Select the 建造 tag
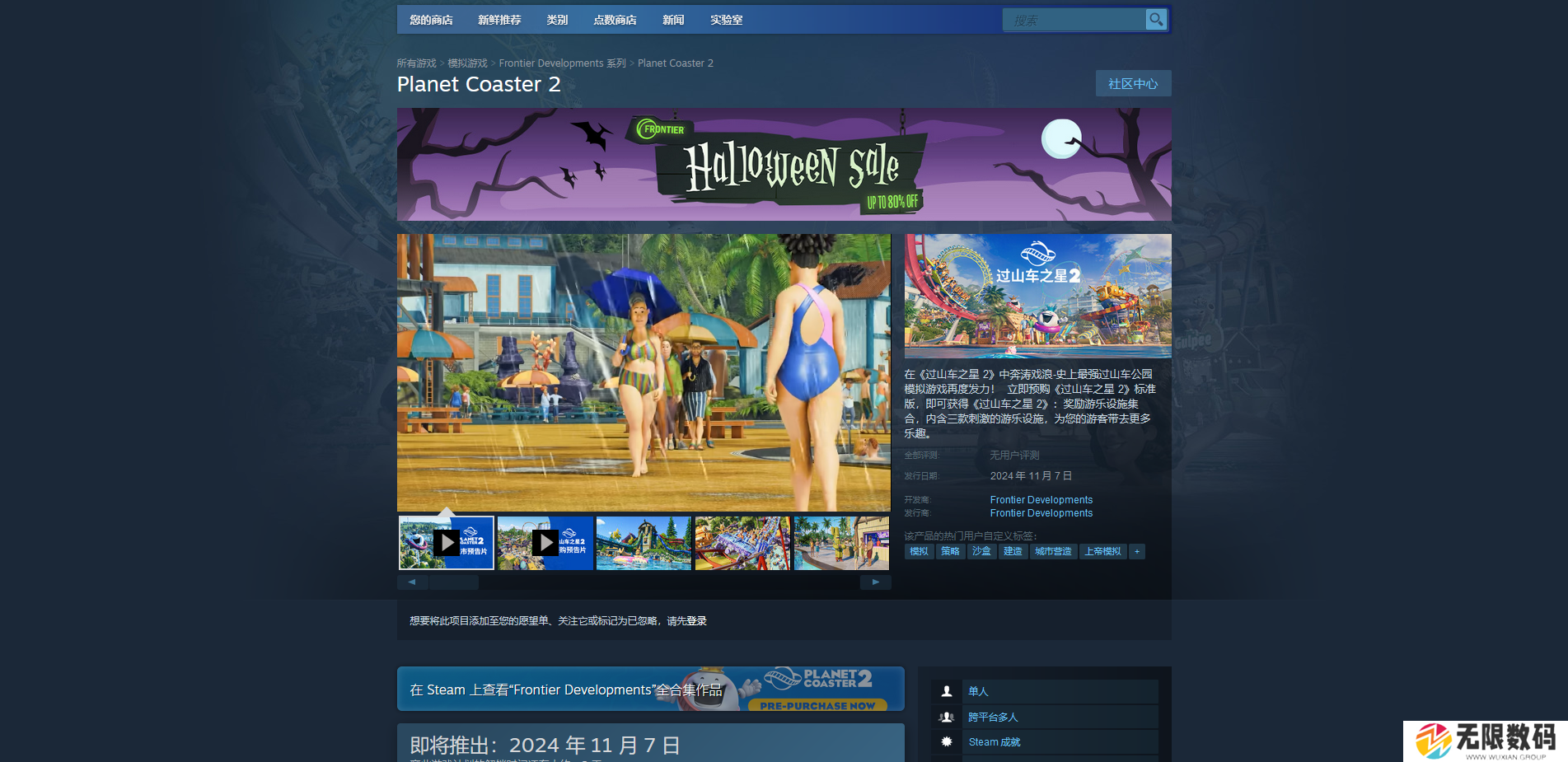The height and width of the screenshot is (762, 1568). tap(1013, 551)
